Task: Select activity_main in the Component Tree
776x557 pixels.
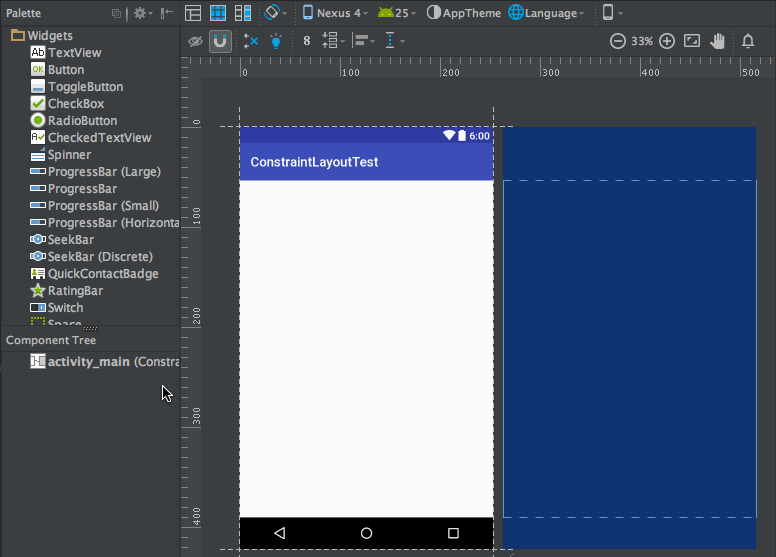Action: coord(88,361)
